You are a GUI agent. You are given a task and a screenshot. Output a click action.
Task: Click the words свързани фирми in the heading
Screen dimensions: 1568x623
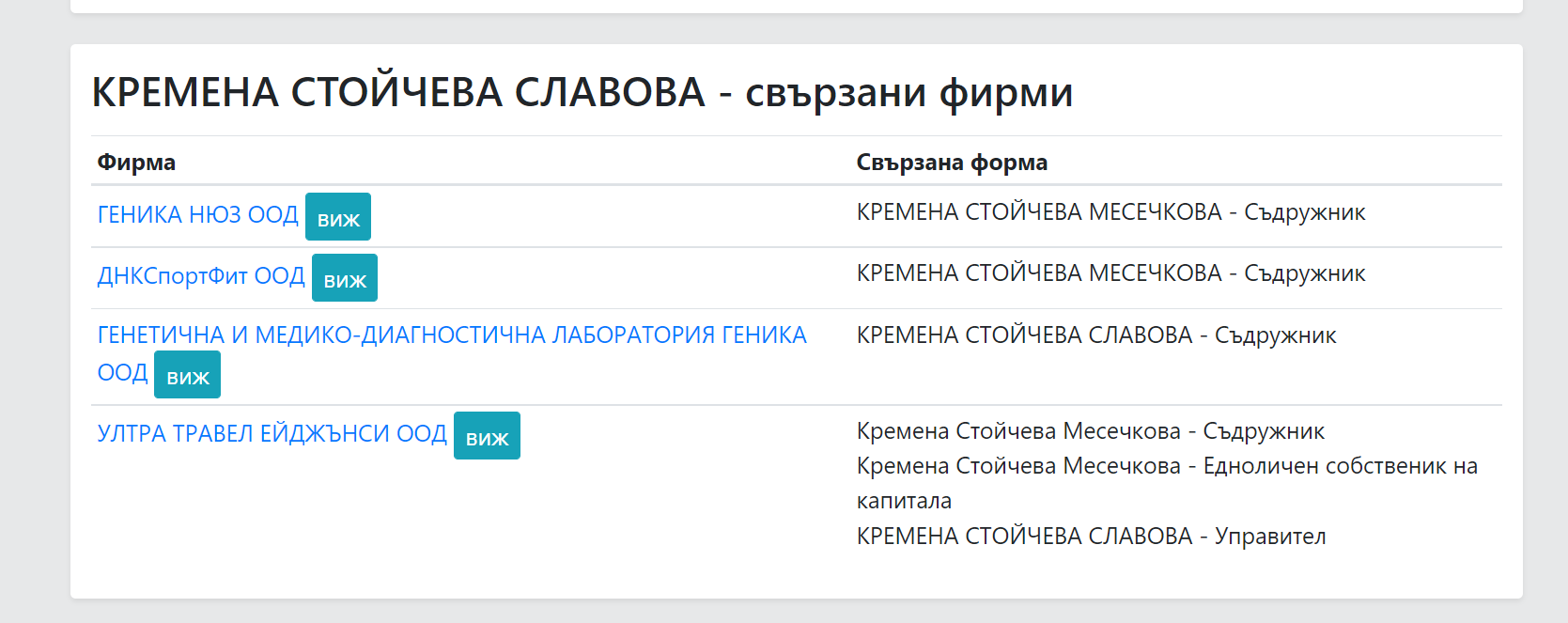908,93
